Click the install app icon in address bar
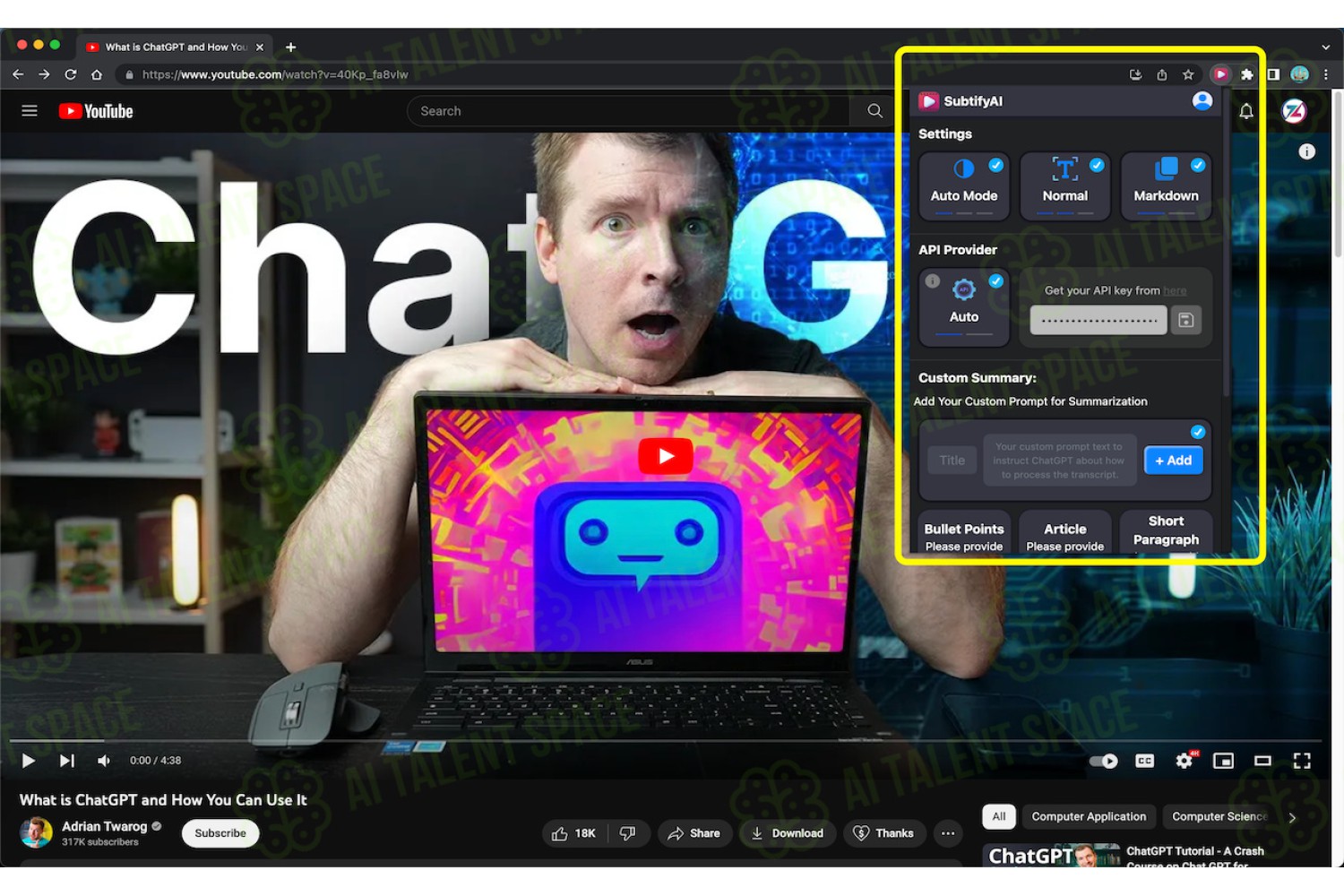Viewport: 1344px width, 896px height. tap(1136, 74)
